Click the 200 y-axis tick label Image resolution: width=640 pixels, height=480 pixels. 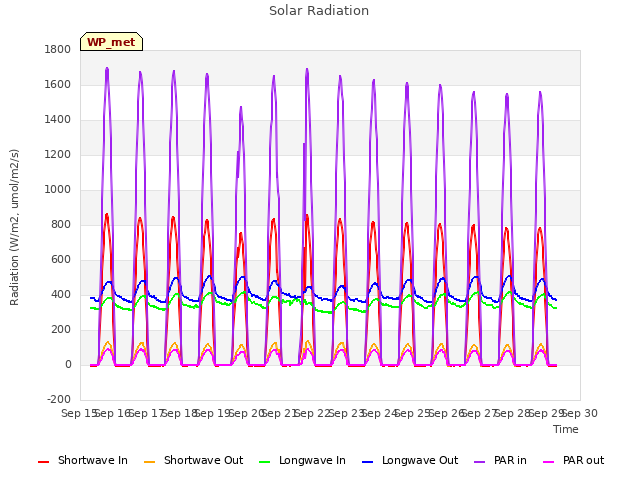click(x=61, y=330)
